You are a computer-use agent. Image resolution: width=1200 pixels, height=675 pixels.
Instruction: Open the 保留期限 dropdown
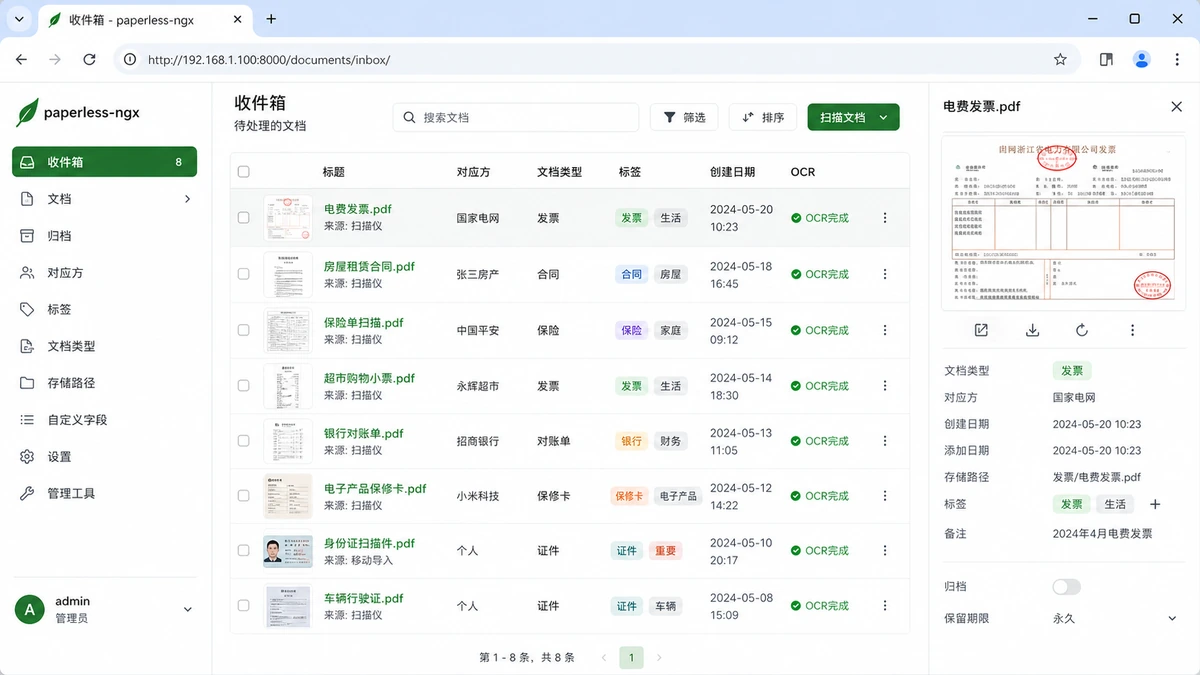(1114, 619)
